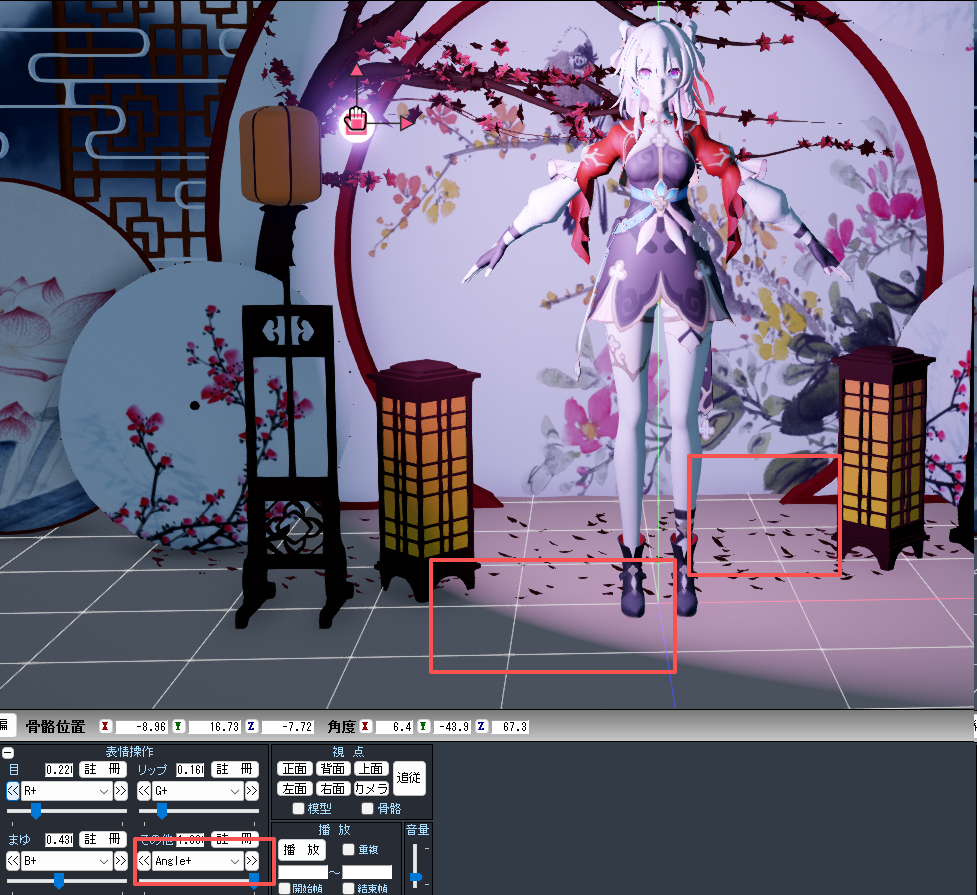Viewport: 977px width, 895px height.
Task: Tick the 開始帧 checkbox
Action: pyautogui.click(x=284, y=888)
